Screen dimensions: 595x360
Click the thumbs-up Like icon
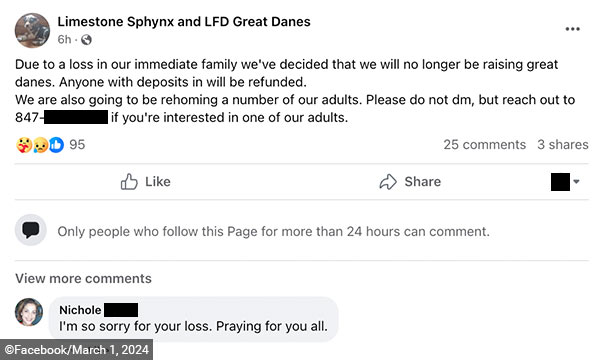129,182
